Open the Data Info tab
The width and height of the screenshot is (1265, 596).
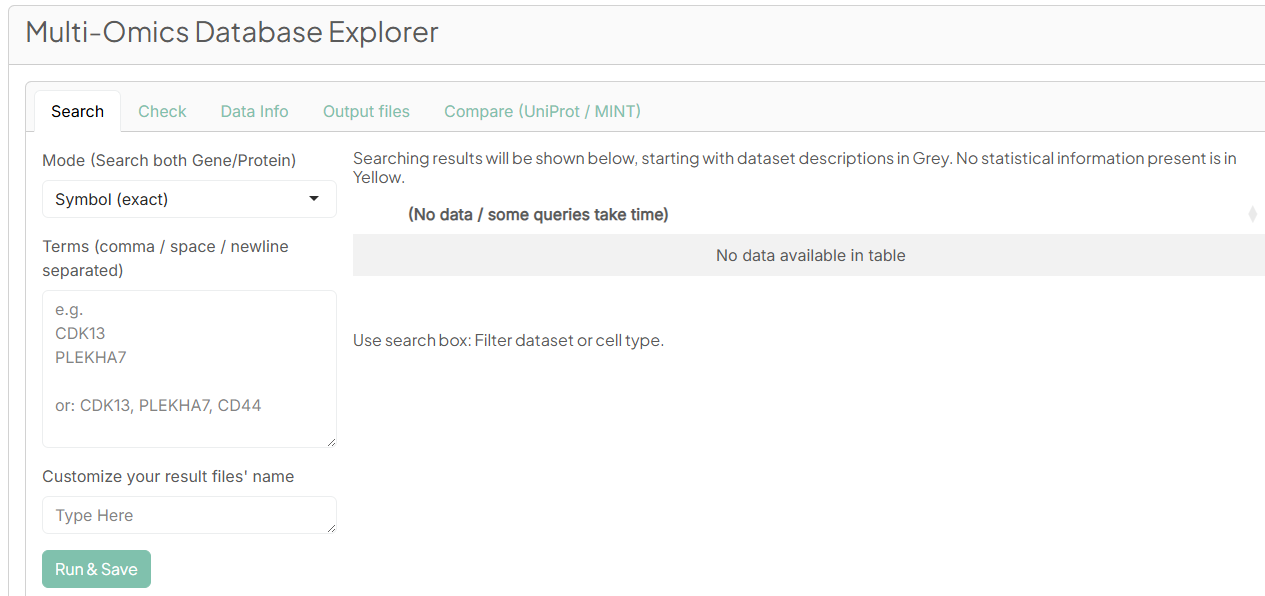[x=254, y=111]
